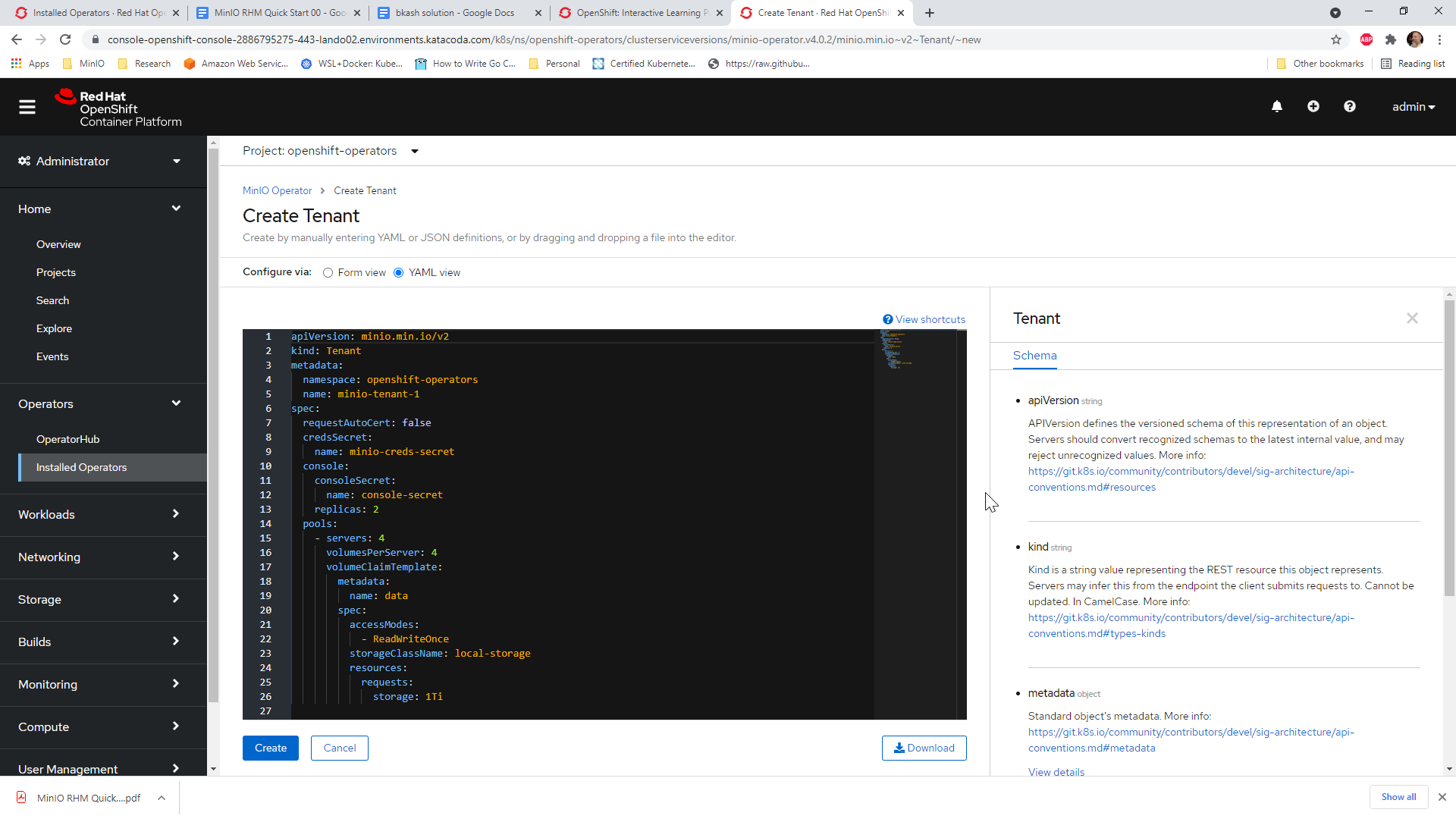Select the Schema tab
1456x819 pixels.
coord(1034,356)
